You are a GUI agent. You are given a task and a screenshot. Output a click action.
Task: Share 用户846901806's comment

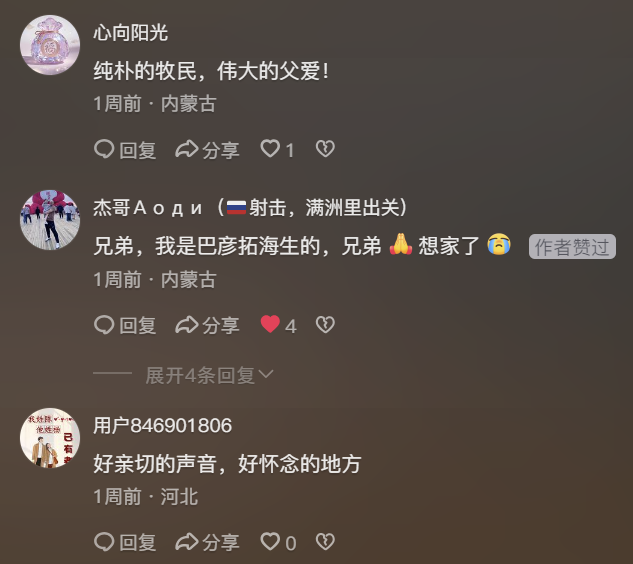(x=207, y=542)
